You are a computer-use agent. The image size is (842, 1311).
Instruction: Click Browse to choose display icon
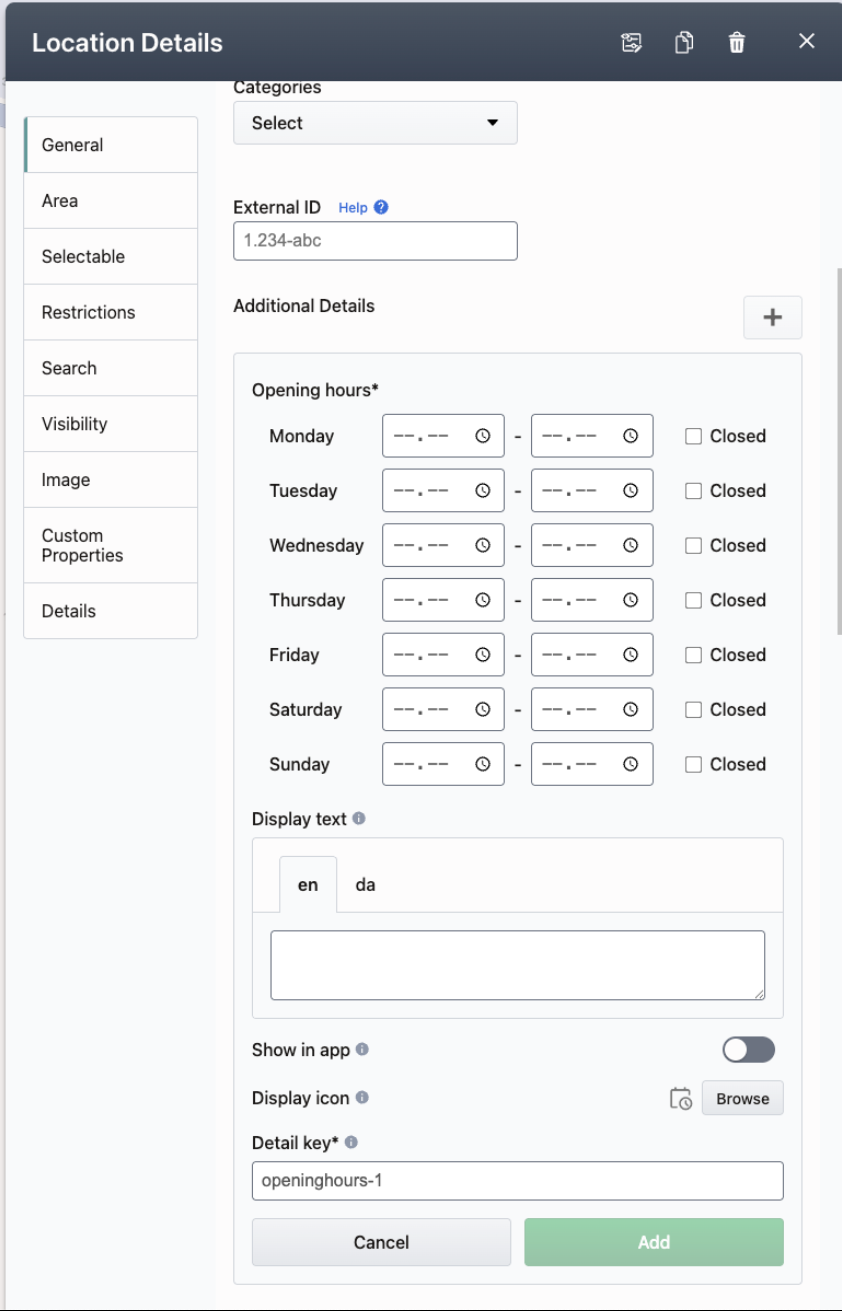click(x=742, y=1098)
